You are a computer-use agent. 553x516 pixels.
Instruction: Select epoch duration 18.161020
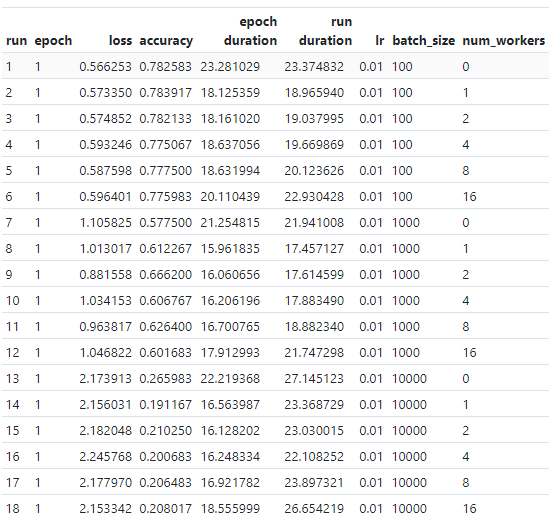coord(230,119)
